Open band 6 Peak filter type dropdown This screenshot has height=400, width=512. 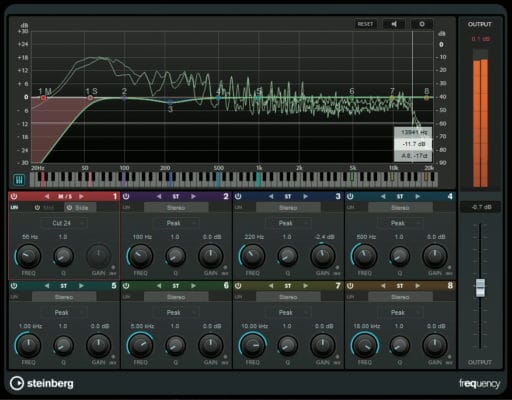[176, 312]
